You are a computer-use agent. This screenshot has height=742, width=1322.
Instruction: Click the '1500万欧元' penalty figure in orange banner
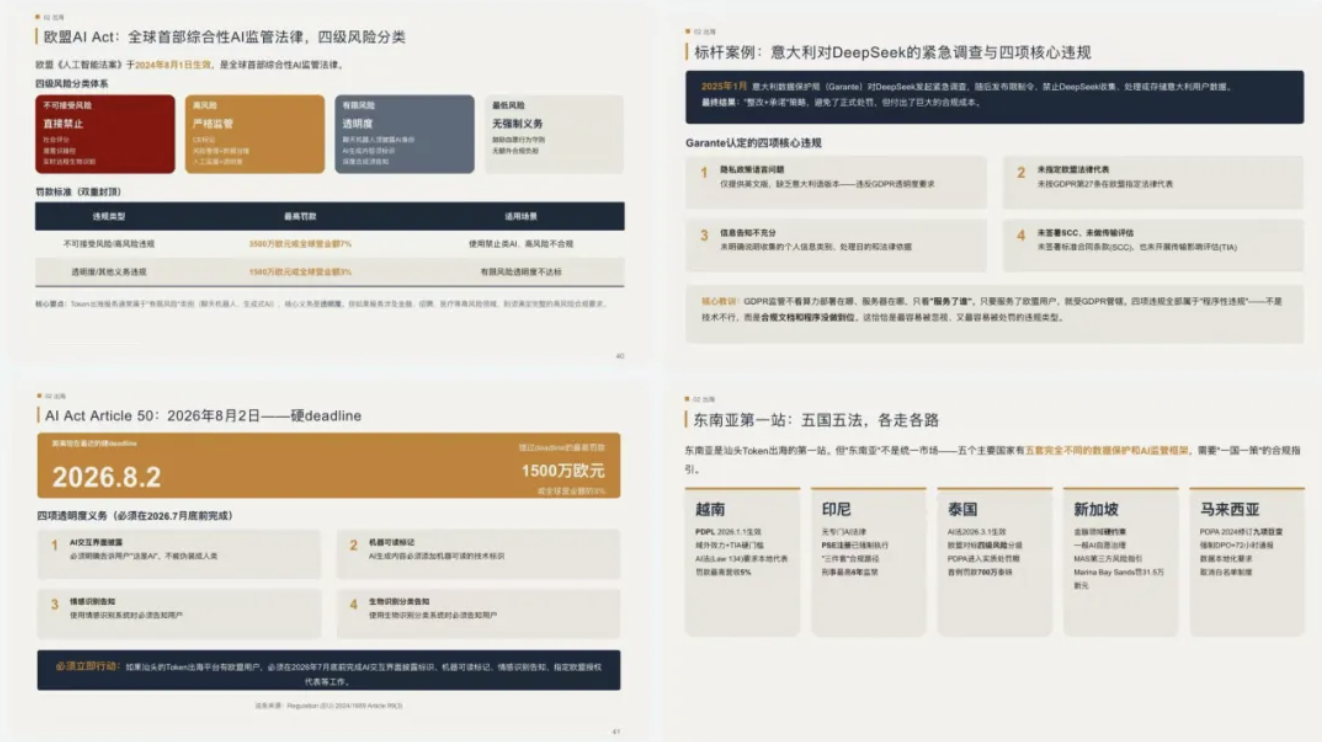(x=563, y=470)
